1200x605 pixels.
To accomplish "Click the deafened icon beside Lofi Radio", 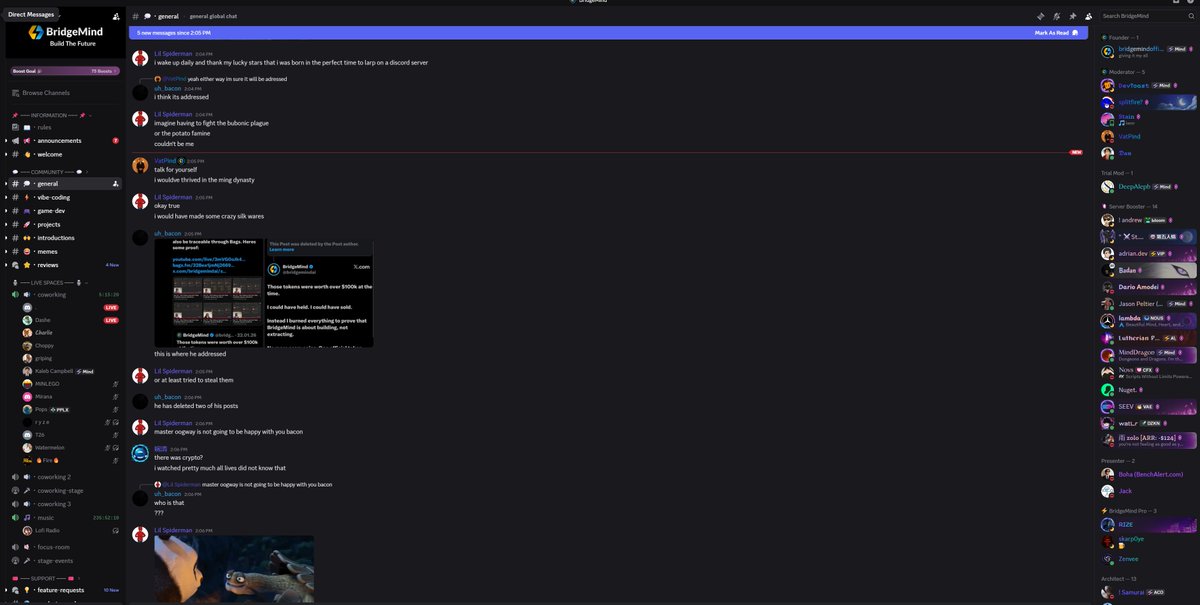I will pyautogui.click(x=116, y=530).
